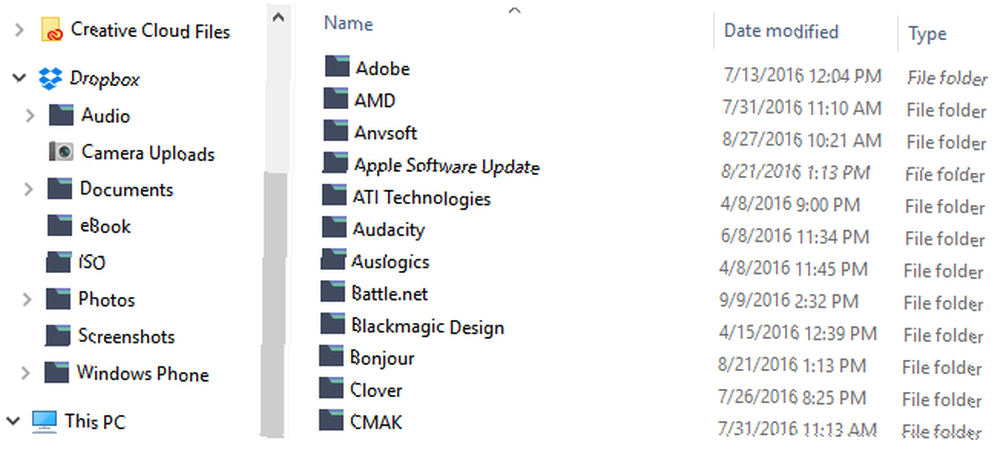1000x452 pixels.
Task: Click the AMD folder icon
Action: [335, 98]
